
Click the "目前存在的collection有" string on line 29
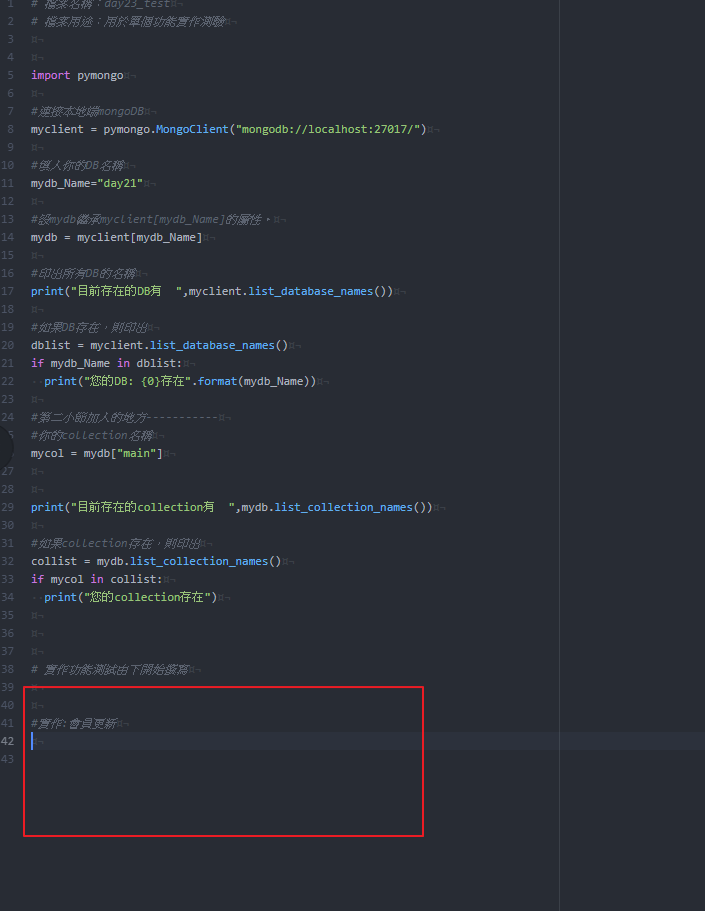[x=152, y=507]
